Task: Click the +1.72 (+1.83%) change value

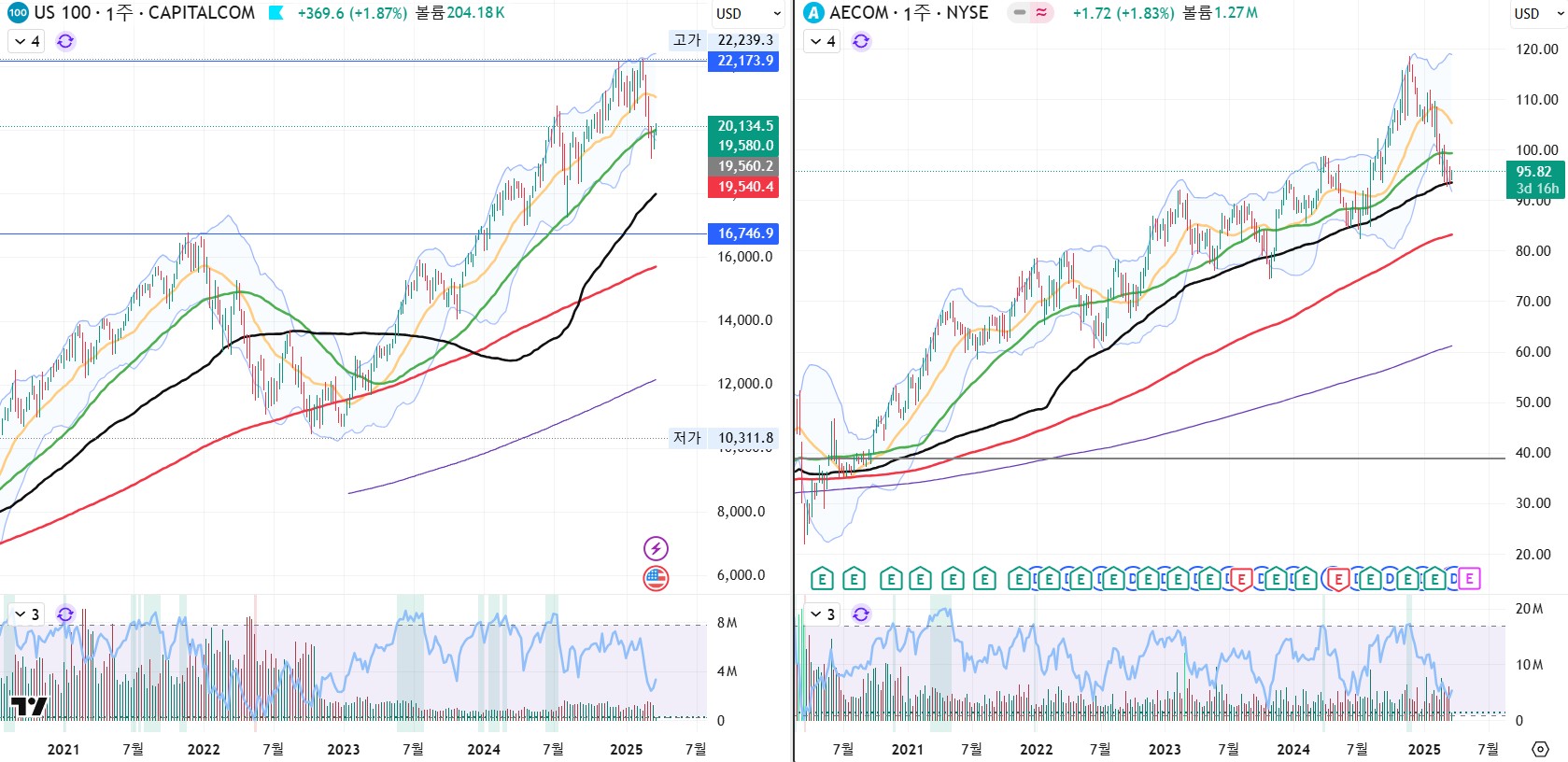Action: (1123, 13)
